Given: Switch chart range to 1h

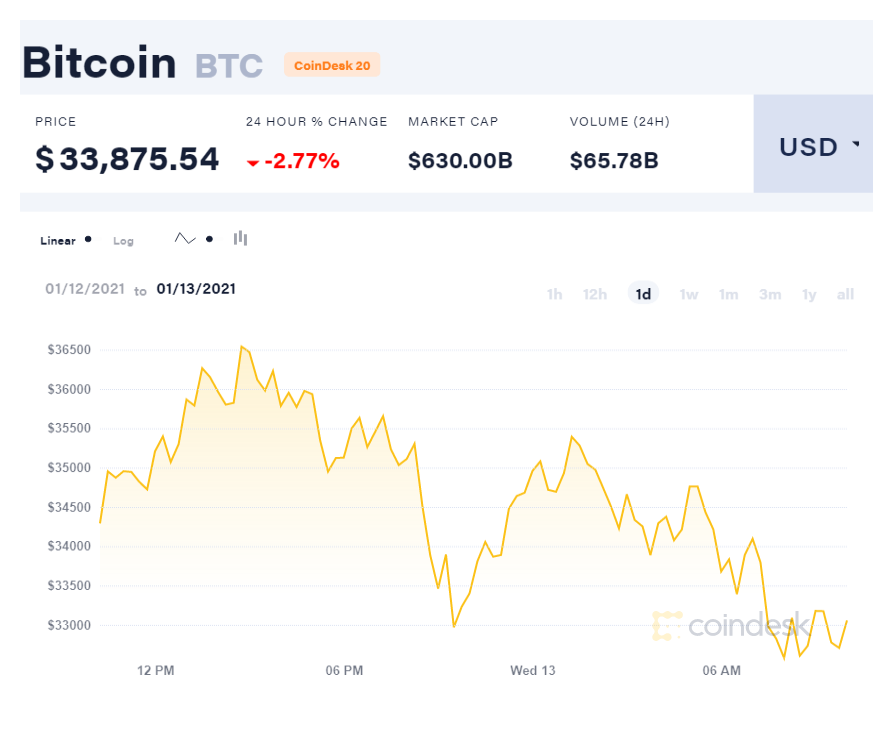Looking at the screenshot, I should (554, 294).
